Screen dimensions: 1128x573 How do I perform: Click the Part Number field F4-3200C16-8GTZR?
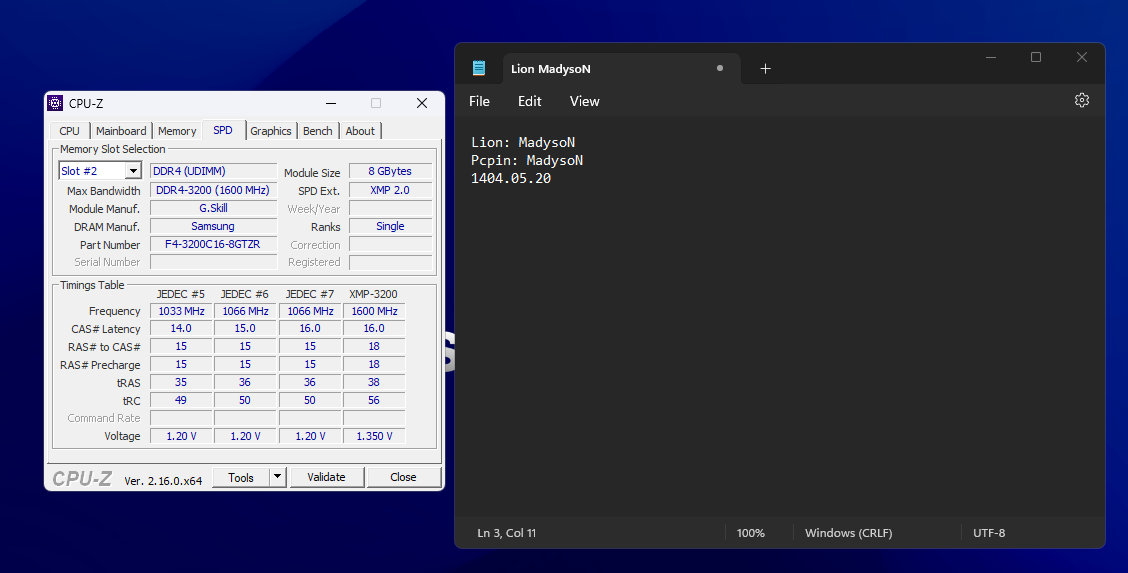pyautogui.click(x=213, y=244)
